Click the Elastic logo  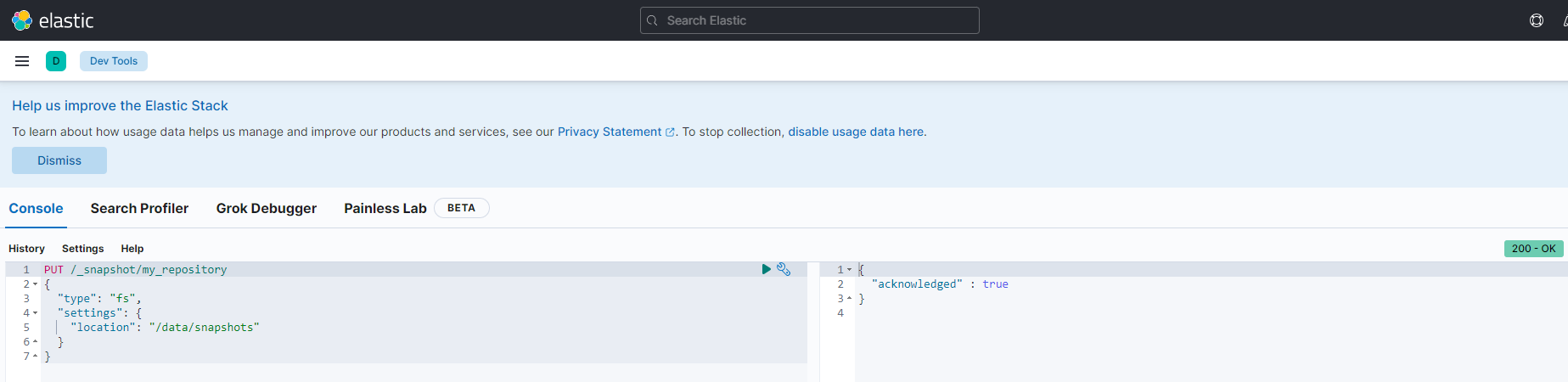pos(53,20)
